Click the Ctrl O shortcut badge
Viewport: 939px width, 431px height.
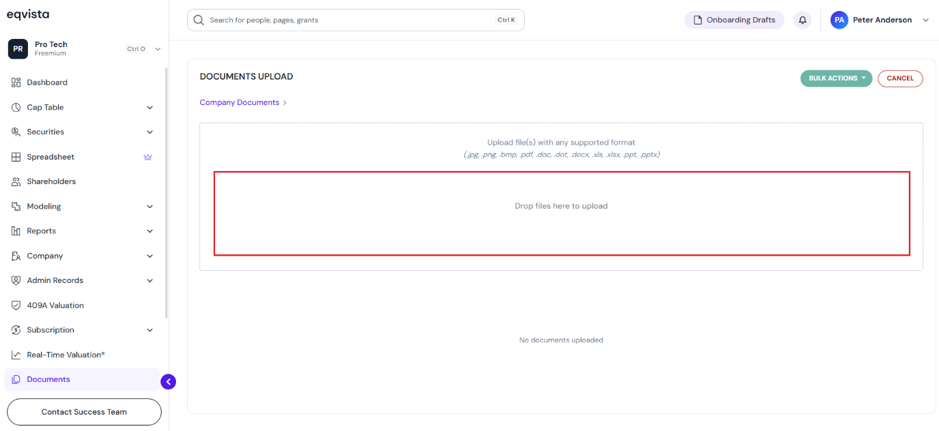136,49
